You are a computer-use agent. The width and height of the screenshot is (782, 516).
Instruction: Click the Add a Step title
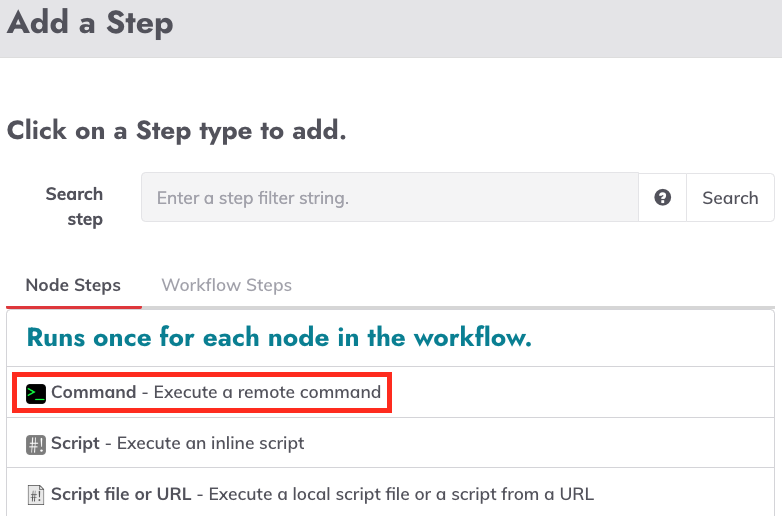click(90, 23)
